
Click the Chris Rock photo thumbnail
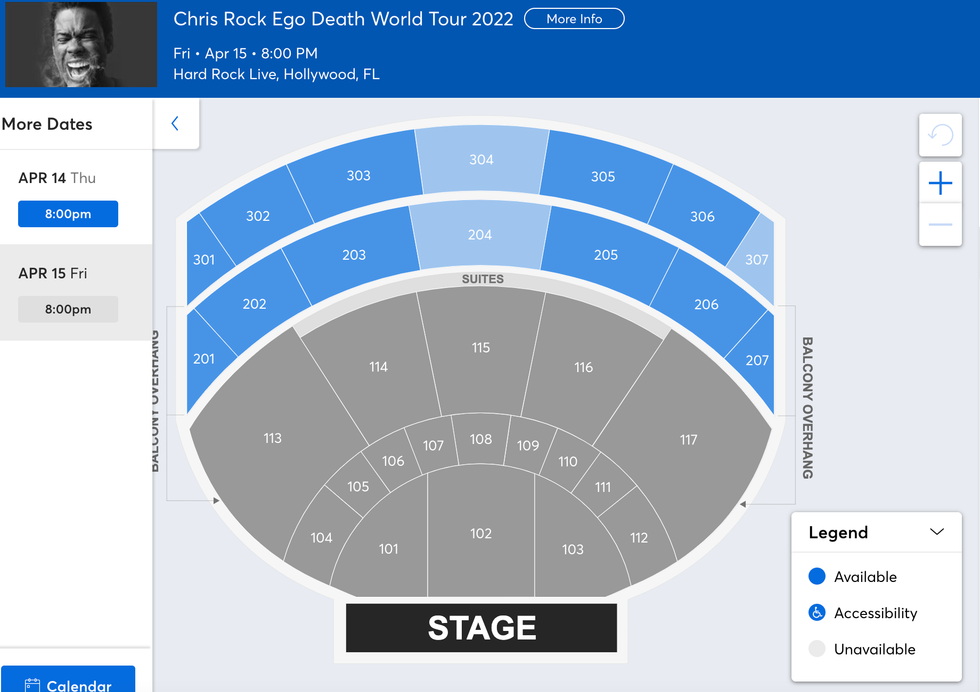click(x=80, y=44)
